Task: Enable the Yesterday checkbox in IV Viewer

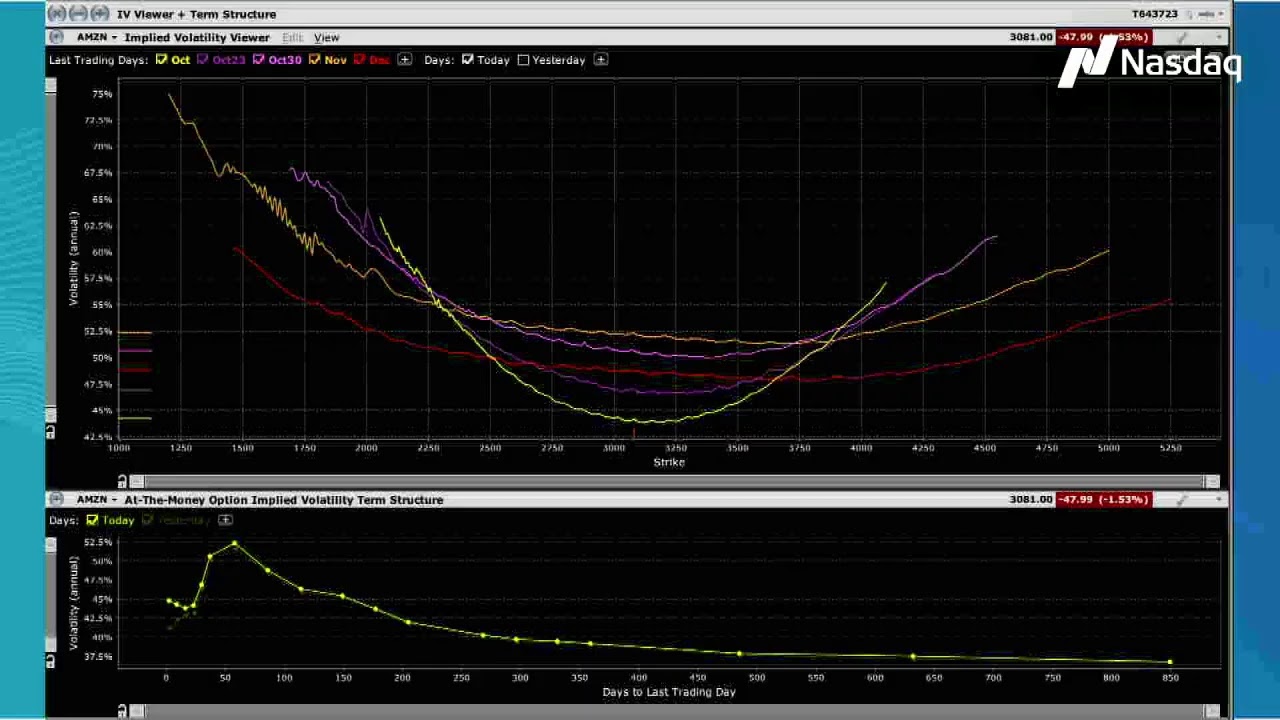Action: [523, 60]
